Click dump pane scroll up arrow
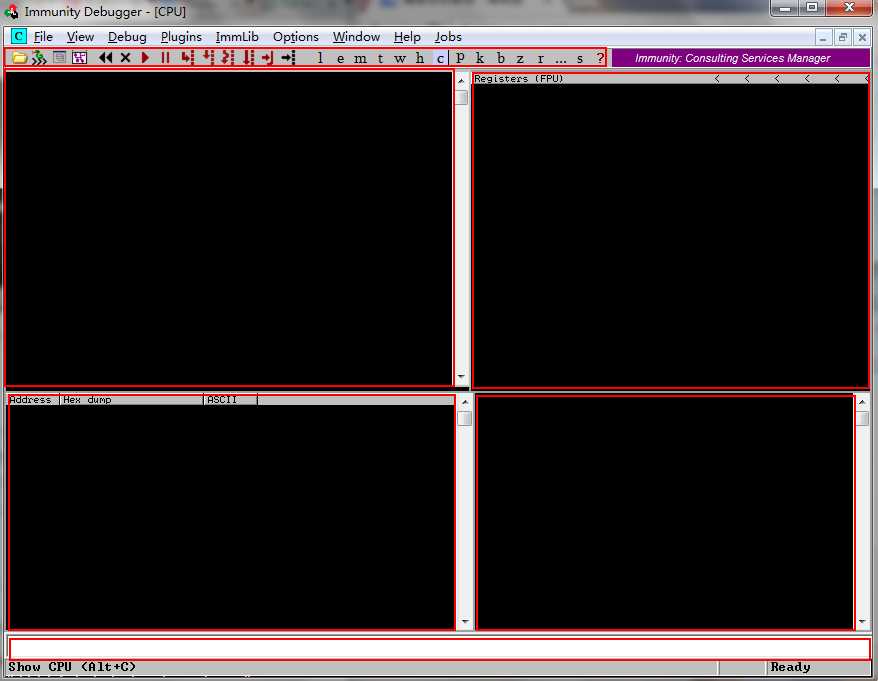This screenshot has width=878, height=681. point(465,402)
